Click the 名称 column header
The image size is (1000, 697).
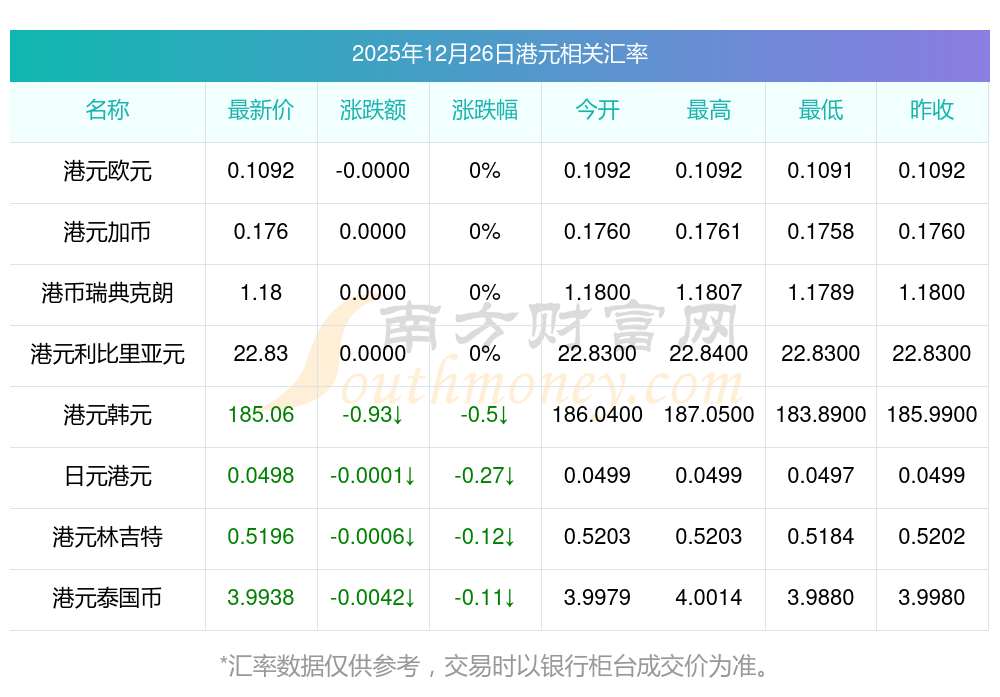coord(107,110)
